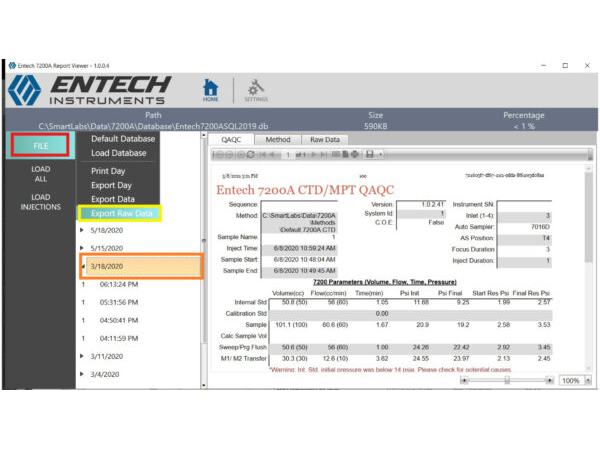Click the 590KB size value

[x=375, y=126]
